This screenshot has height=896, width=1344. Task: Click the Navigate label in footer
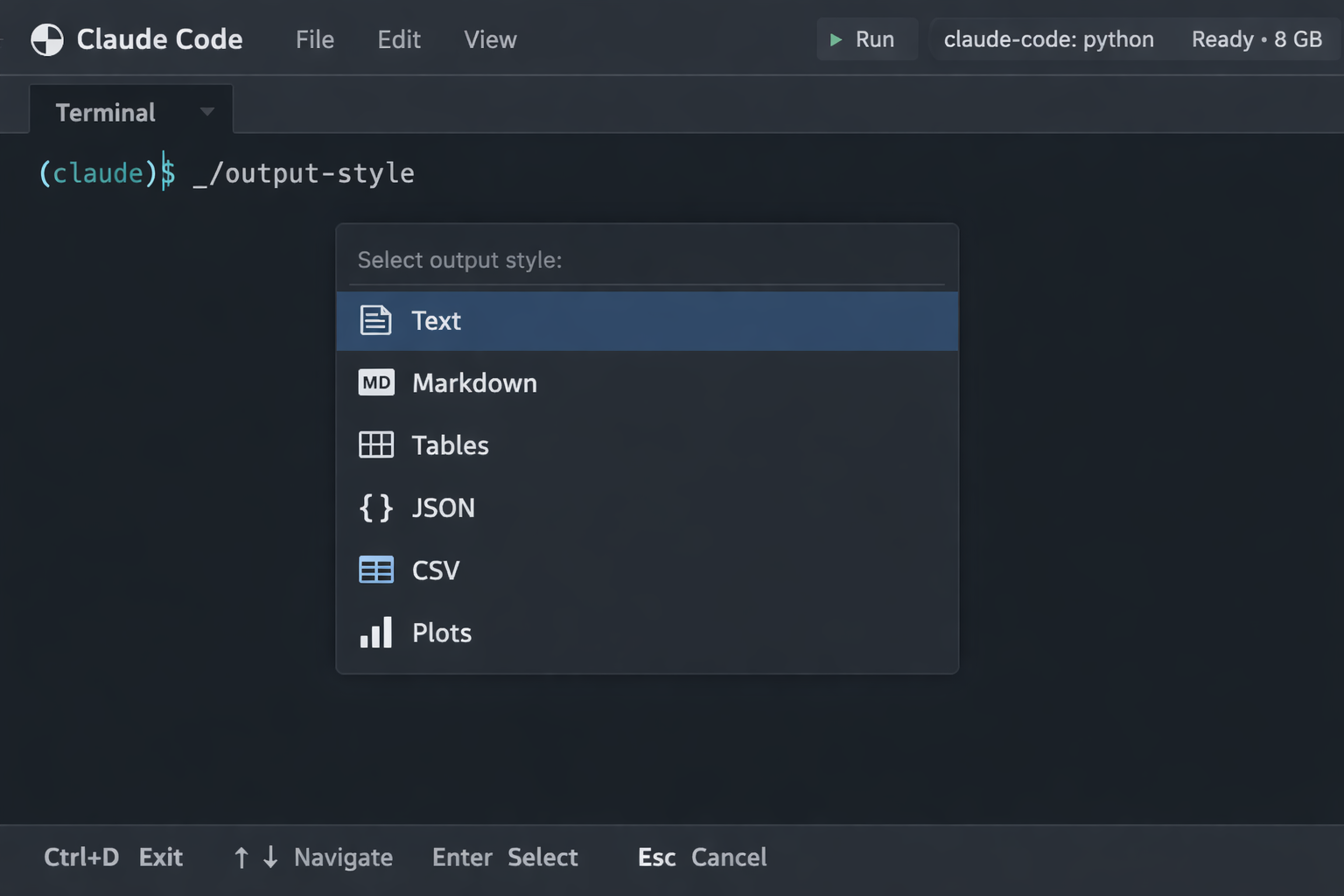[343, 857]
